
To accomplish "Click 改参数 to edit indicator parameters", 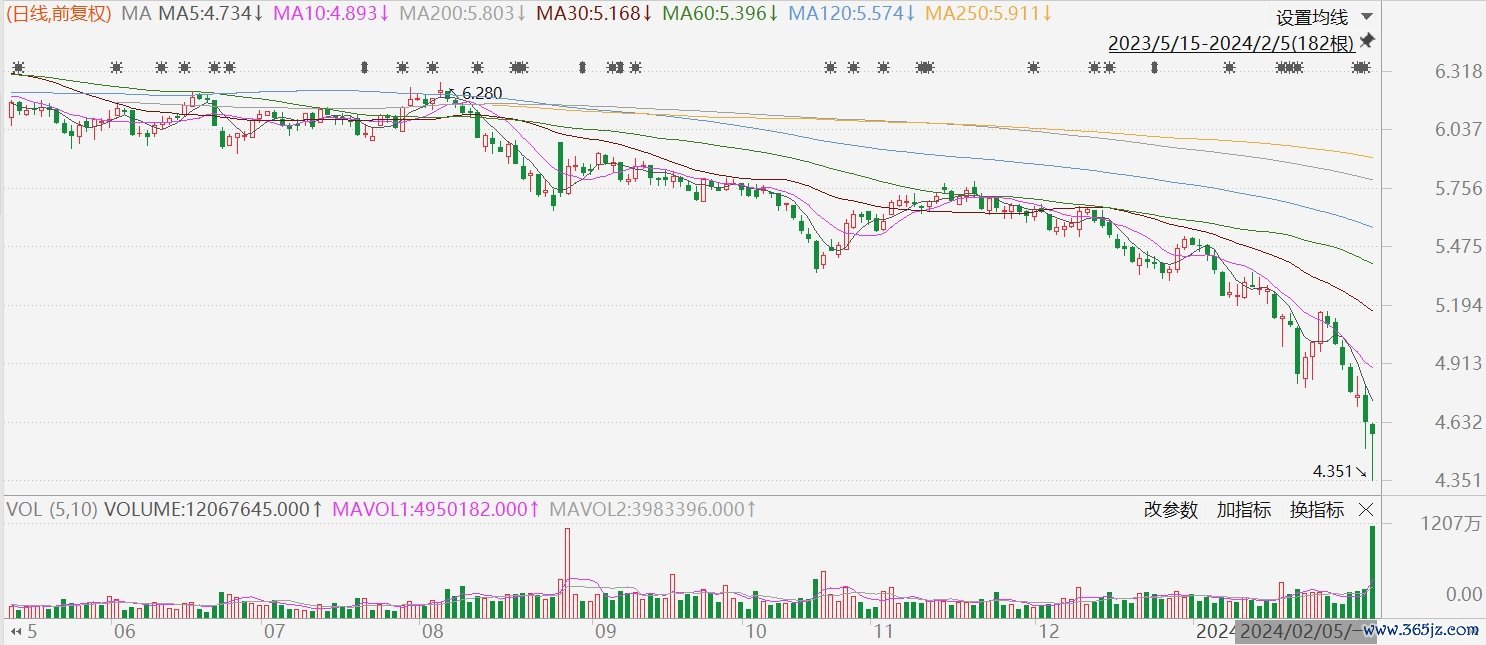I will [x=1170, y=510].
